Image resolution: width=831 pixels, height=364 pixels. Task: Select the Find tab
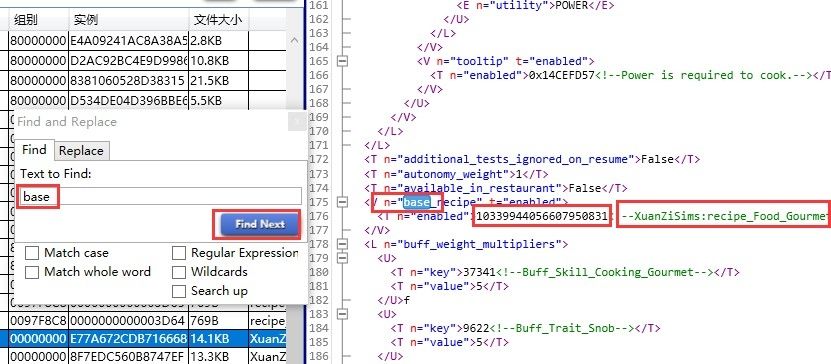click(34, 150)
